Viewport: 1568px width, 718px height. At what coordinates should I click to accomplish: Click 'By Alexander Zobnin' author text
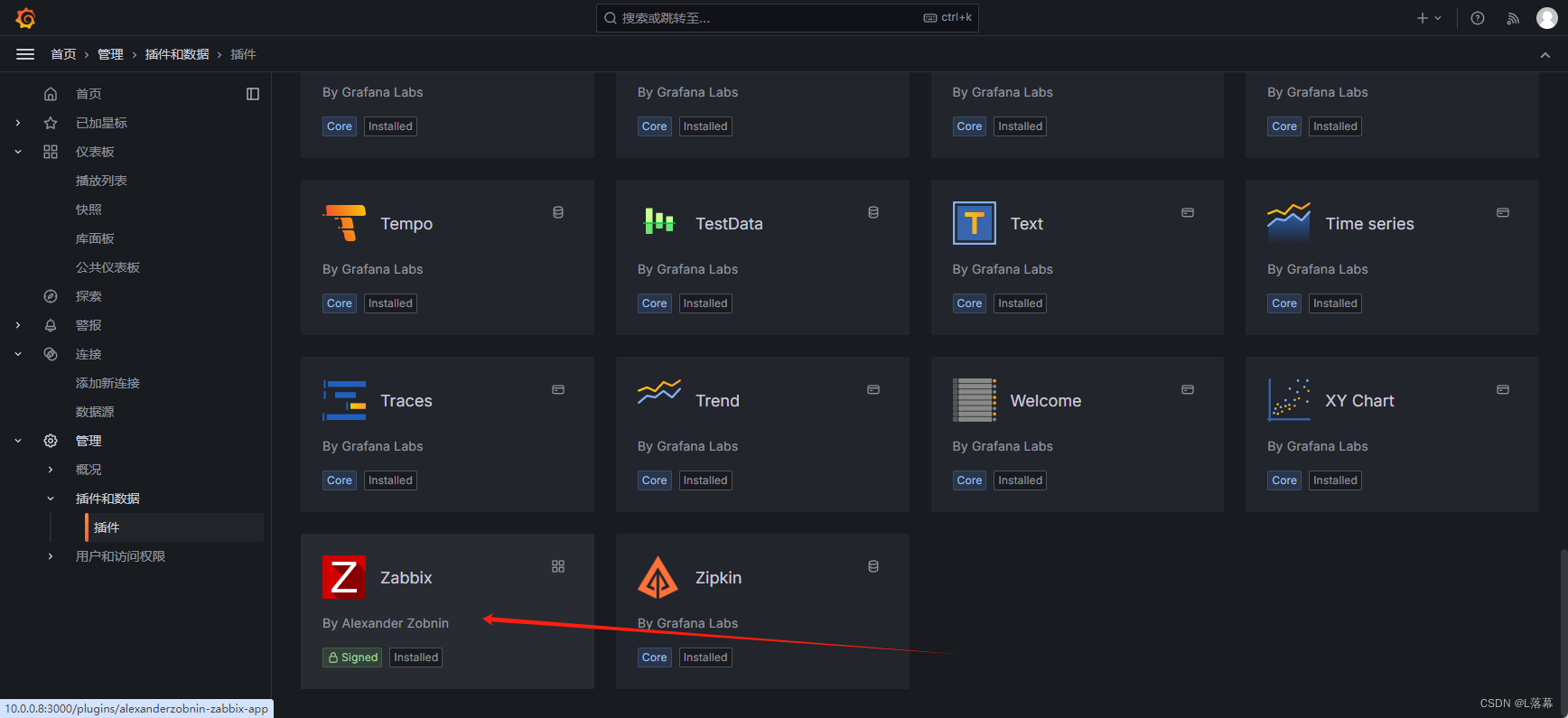(x=386, y=623)
